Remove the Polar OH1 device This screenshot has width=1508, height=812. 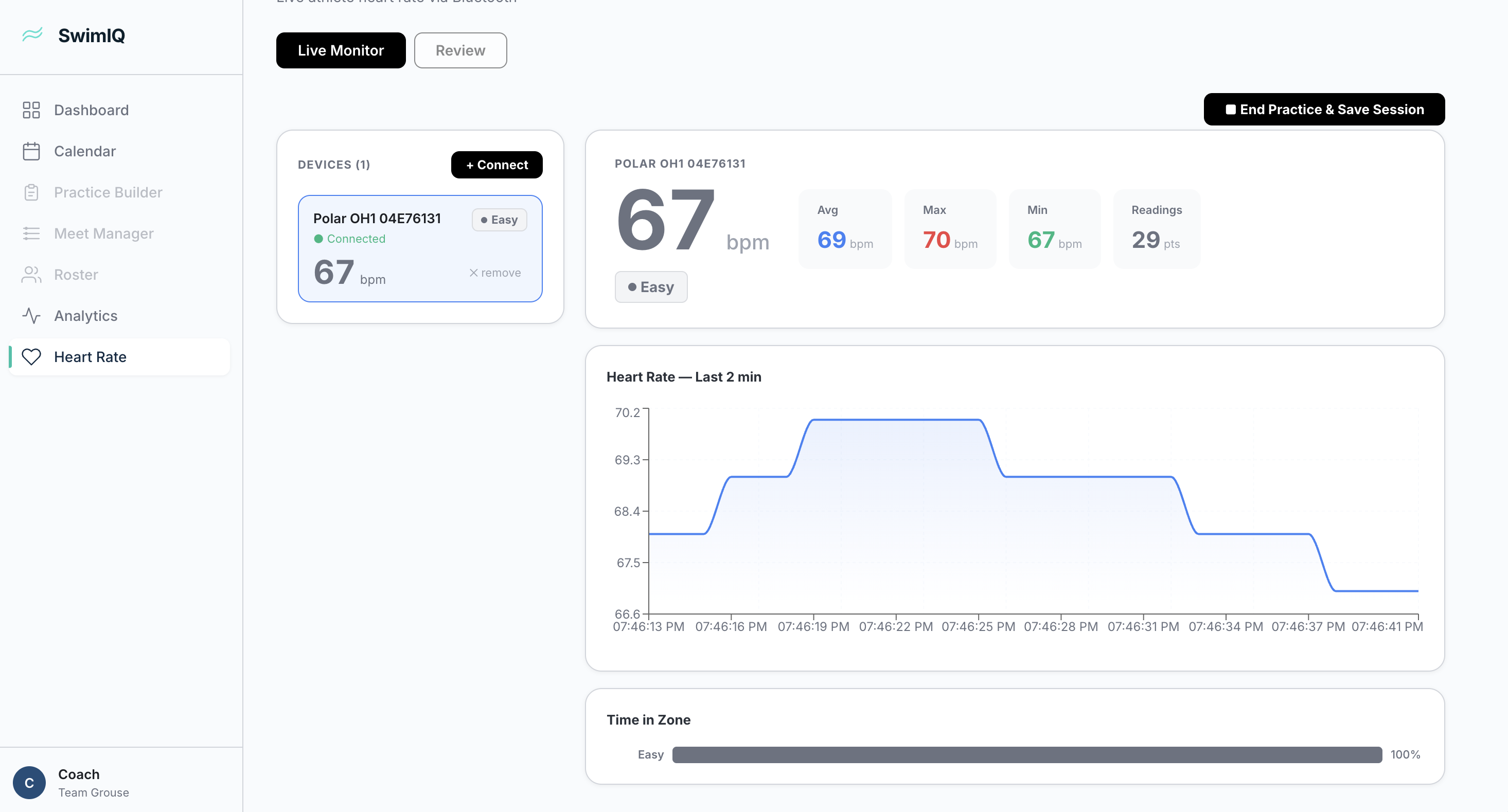(x=494, y=273)
